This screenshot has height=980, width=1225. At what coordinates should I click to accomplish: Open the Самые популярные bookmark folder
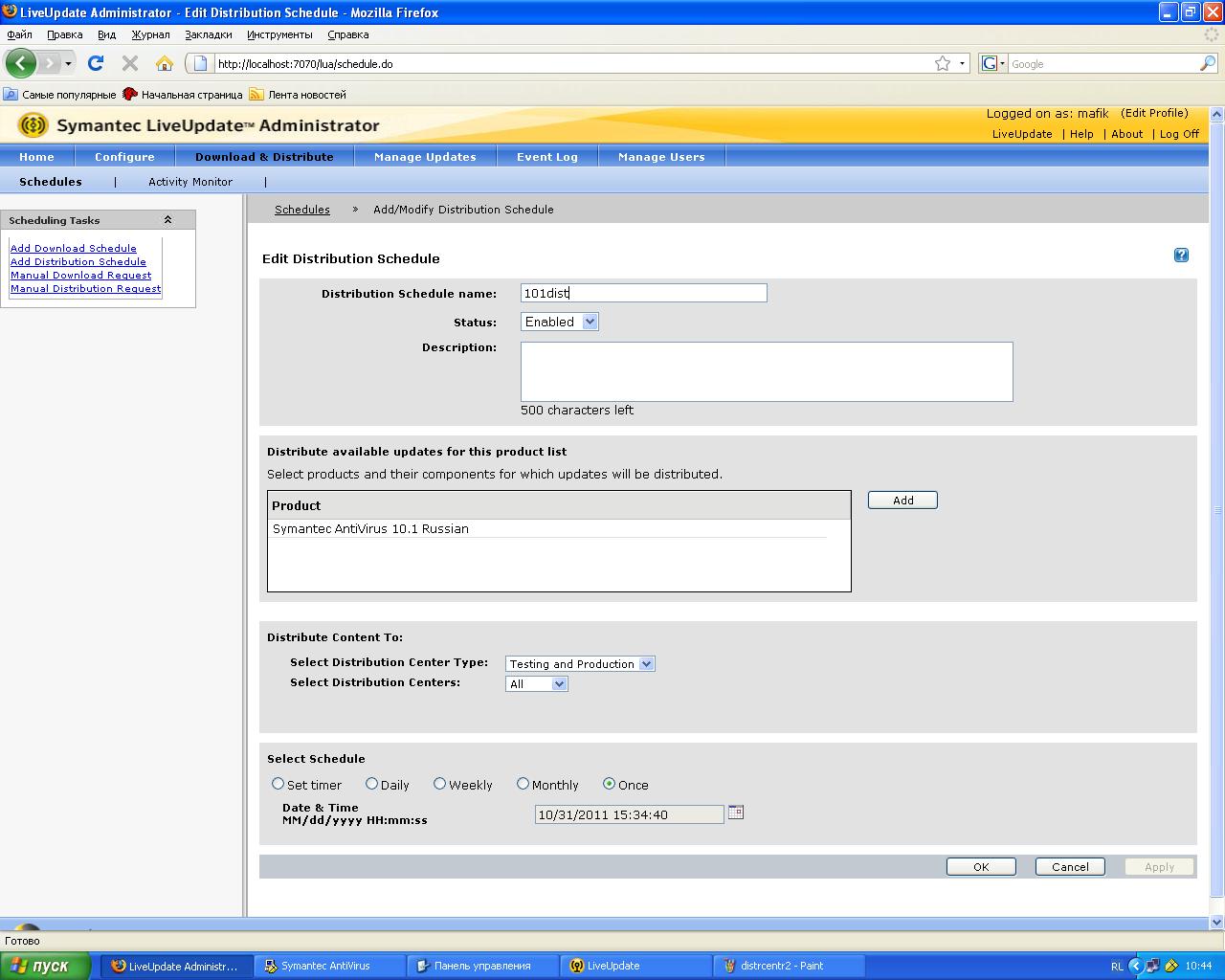click(59, 94)
